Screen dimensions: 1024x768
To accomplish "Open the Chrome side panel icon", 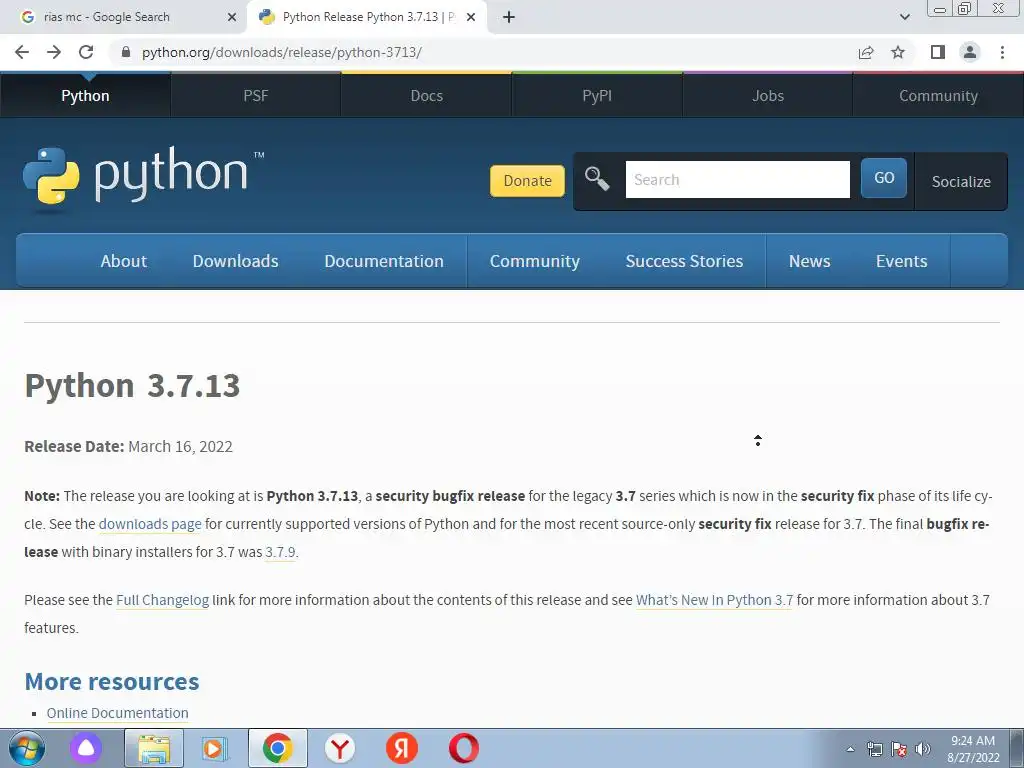I will click(x=938, y=52).
